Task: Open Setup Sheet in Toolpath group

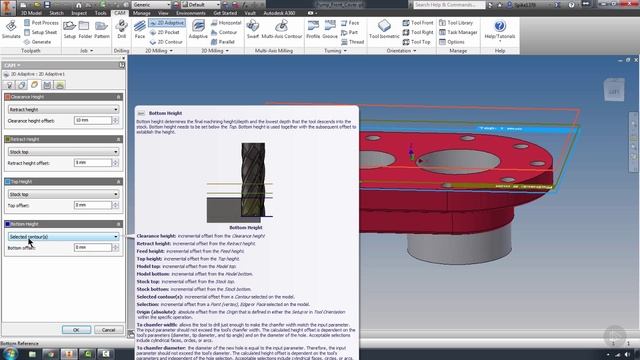Action: (40, 32)
